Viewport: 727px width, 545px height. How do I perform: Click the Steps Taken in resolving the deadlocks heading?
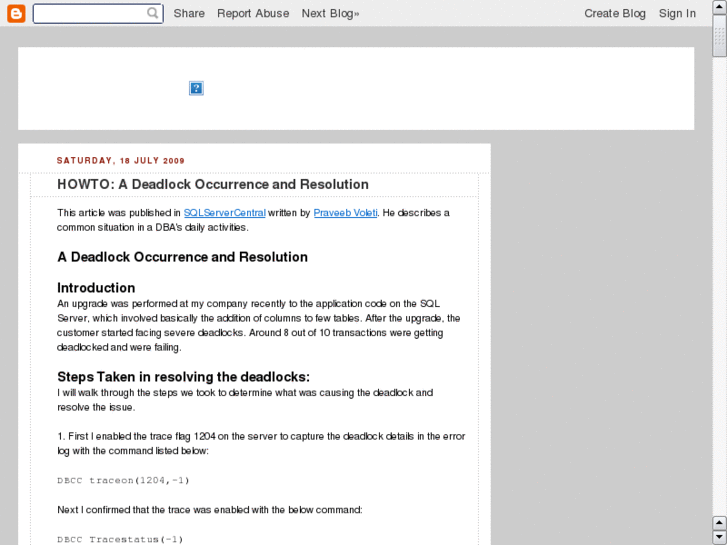click(x=183, y=377)
